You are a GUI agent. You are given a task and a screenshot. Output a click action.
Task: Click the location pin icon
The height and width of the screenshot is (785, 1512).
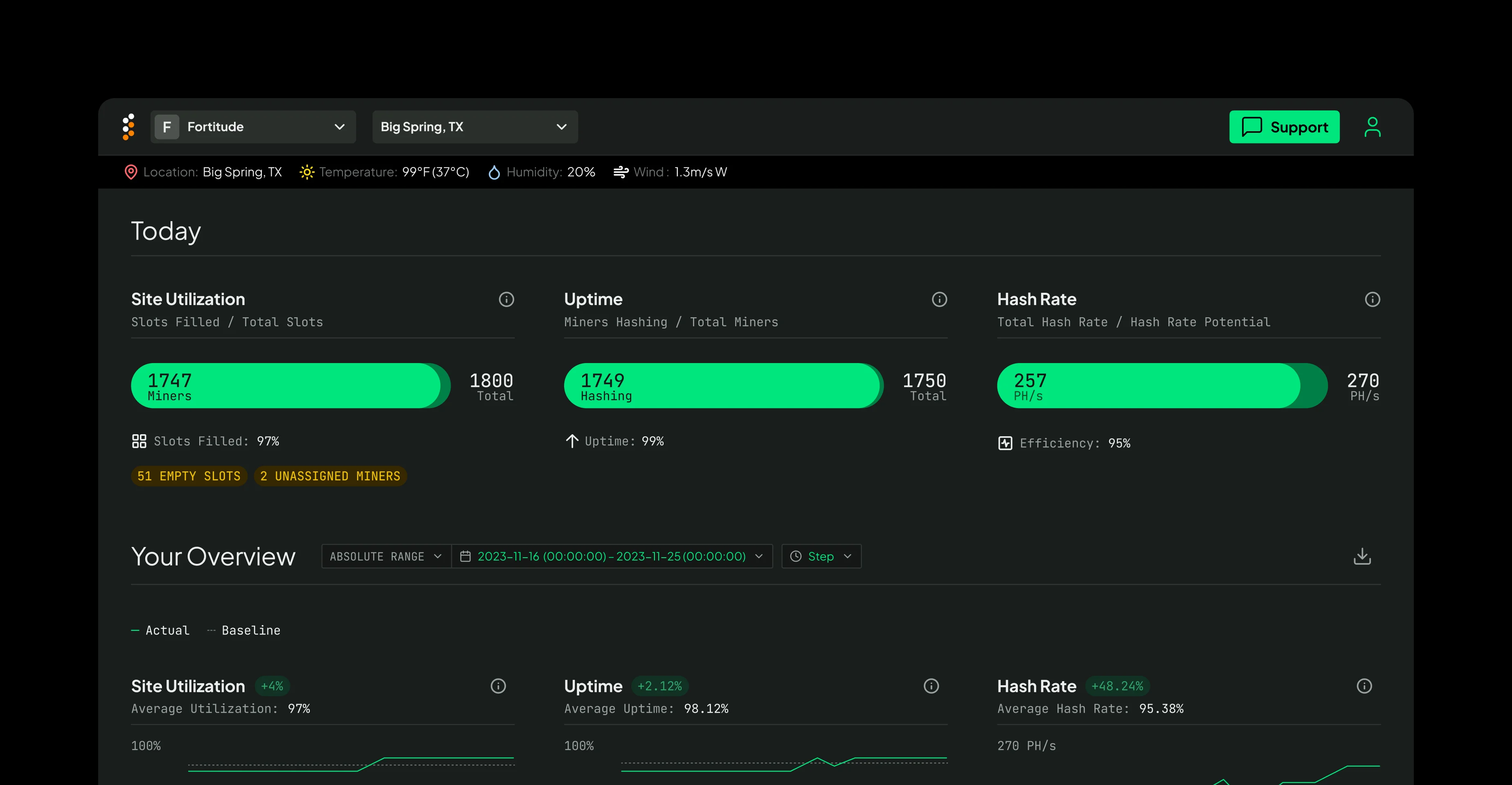tap(131, 172)
